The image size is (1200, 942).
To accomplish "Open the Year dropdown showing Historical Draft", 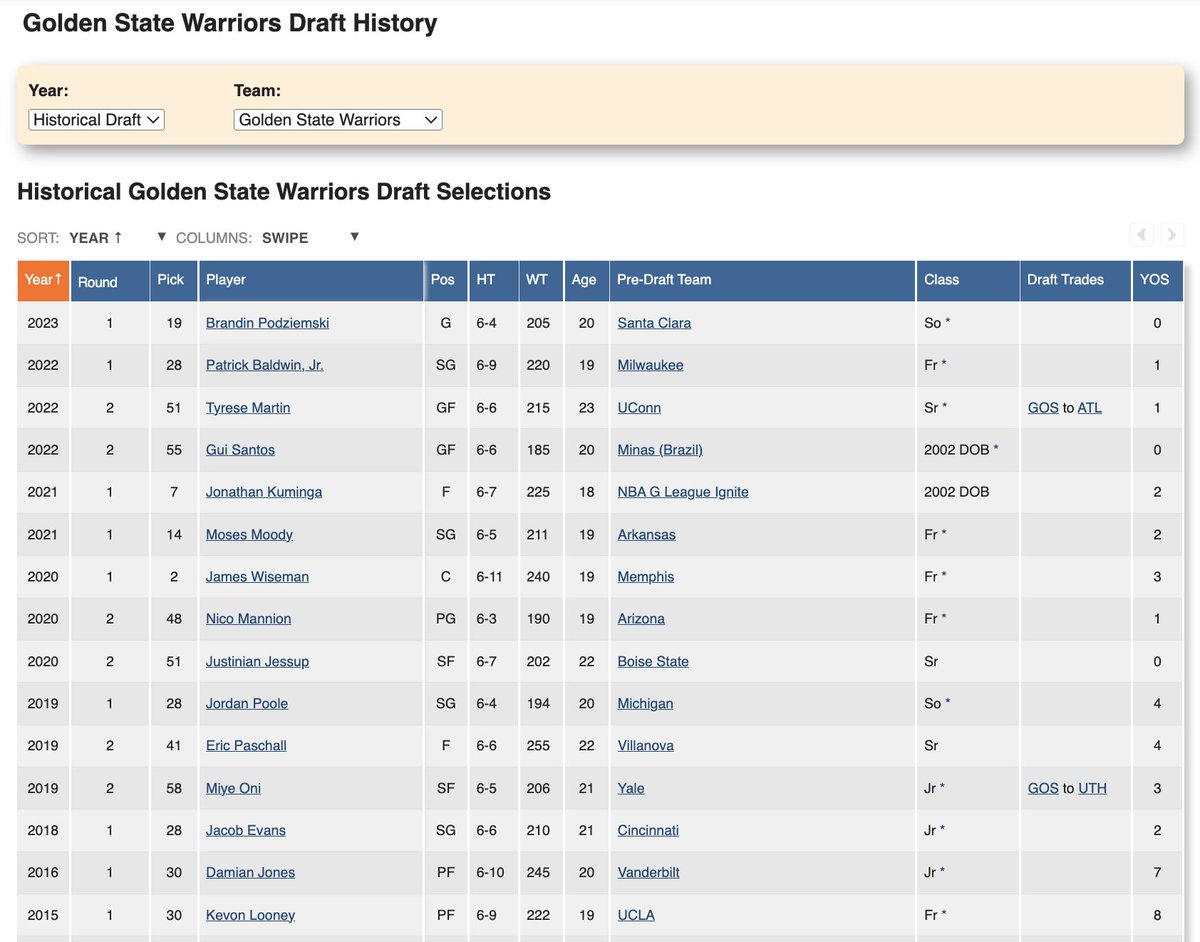I will (x=96, y=120).
